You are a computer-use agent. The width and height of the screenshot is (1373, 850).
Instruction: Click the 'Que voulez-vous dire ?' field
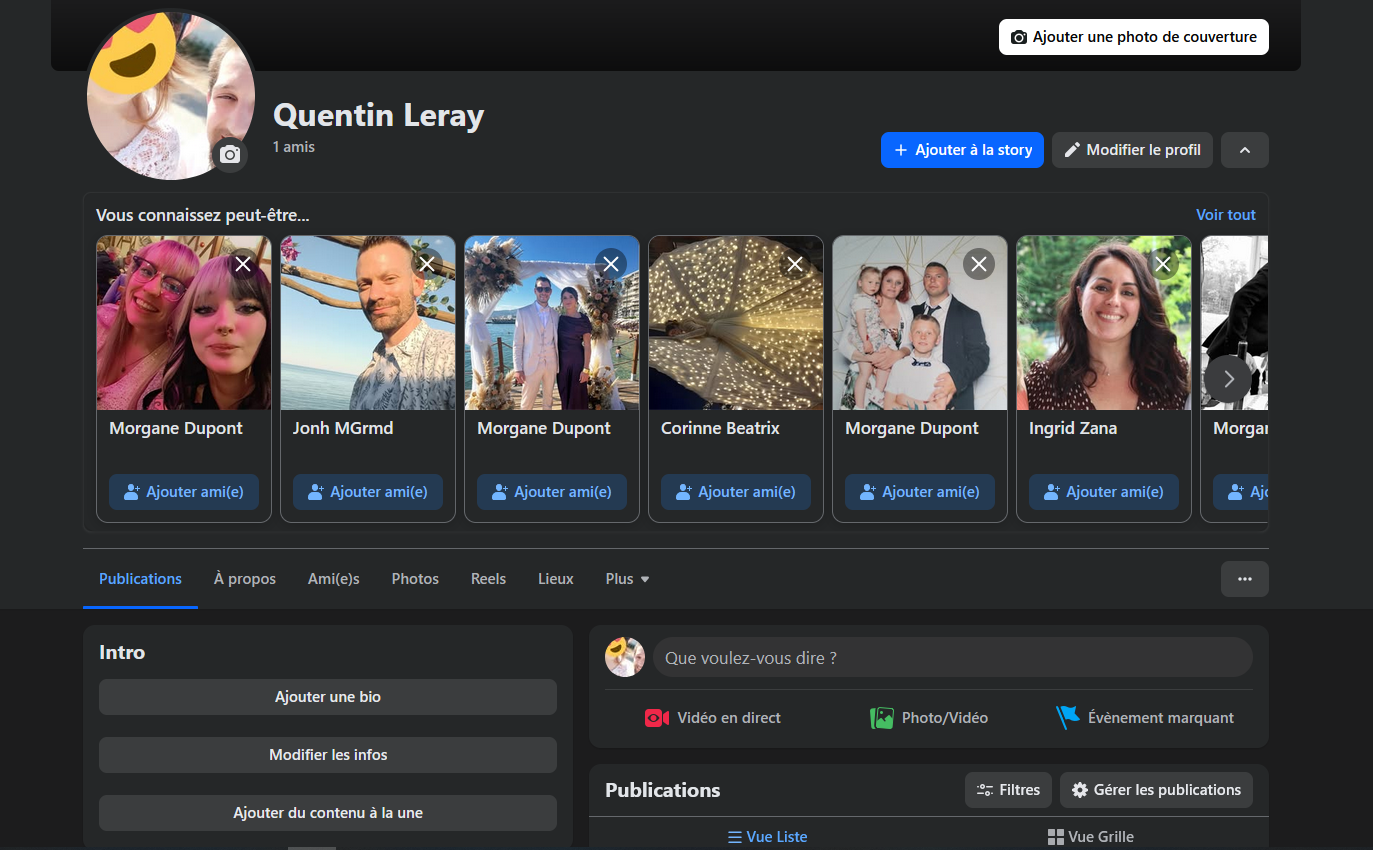point(951,658)
